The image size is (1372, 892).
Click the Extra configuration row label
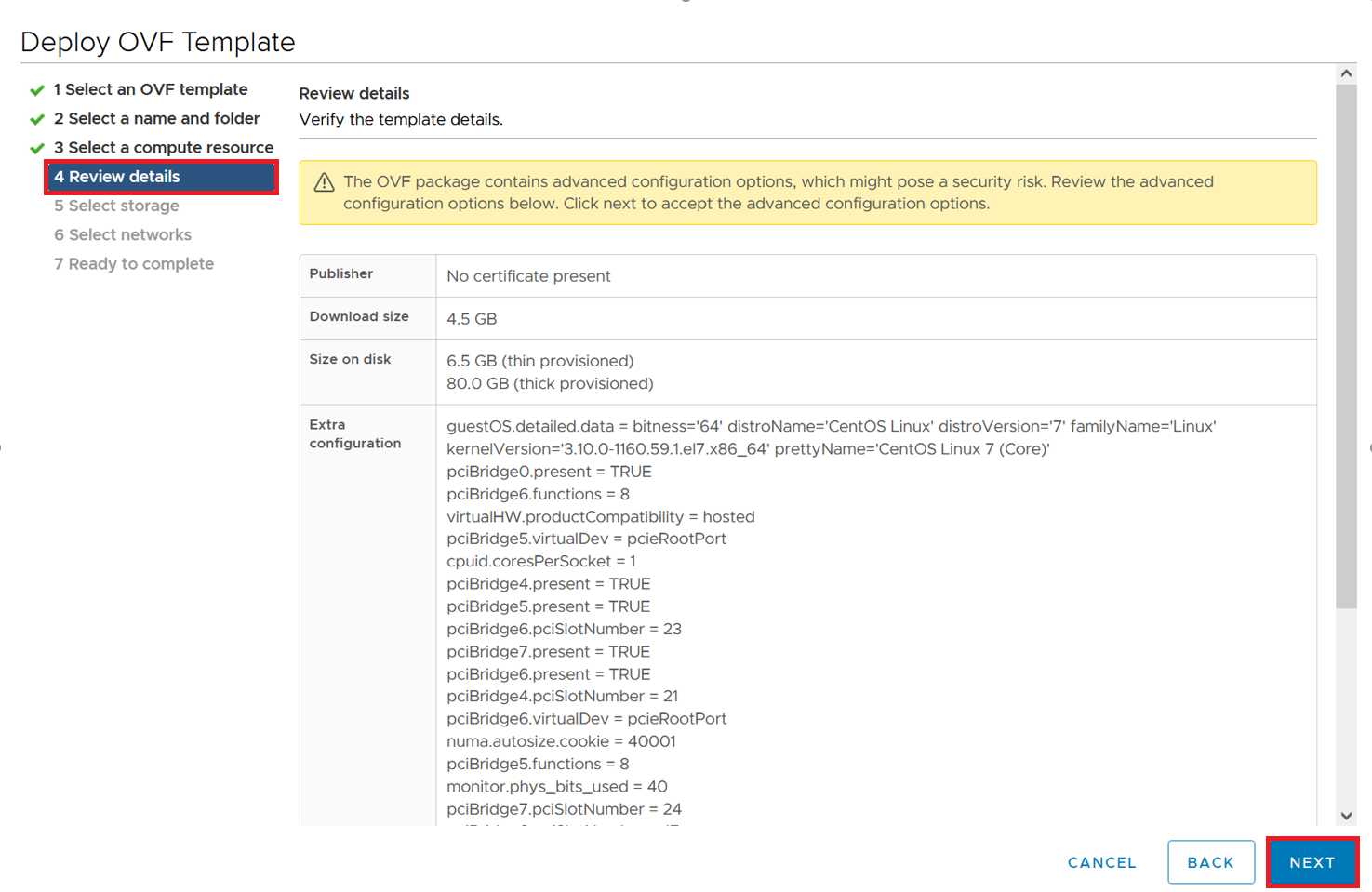(355, 433)
